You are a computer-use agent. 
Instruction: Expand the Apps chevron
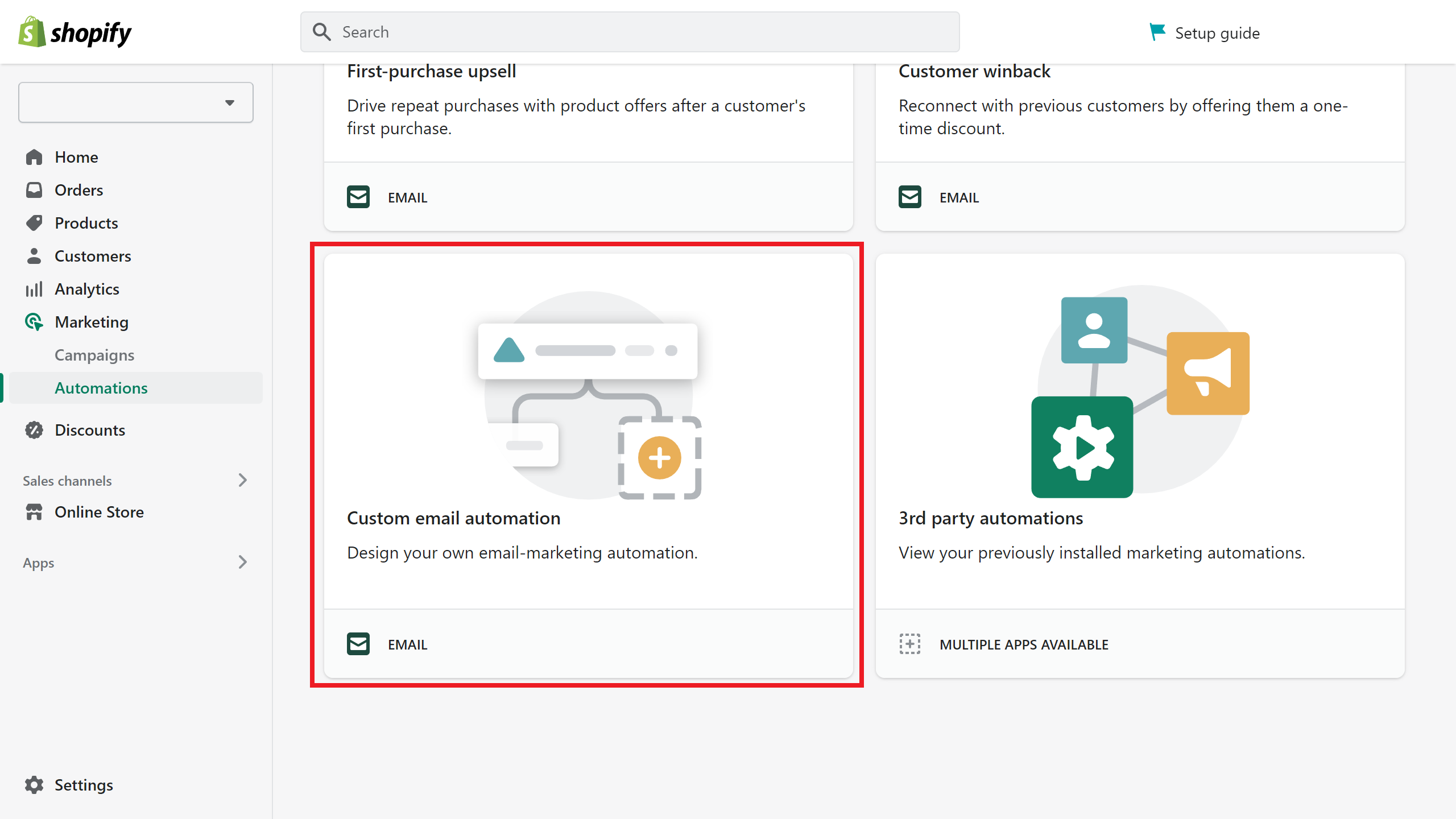click(243, 562)
